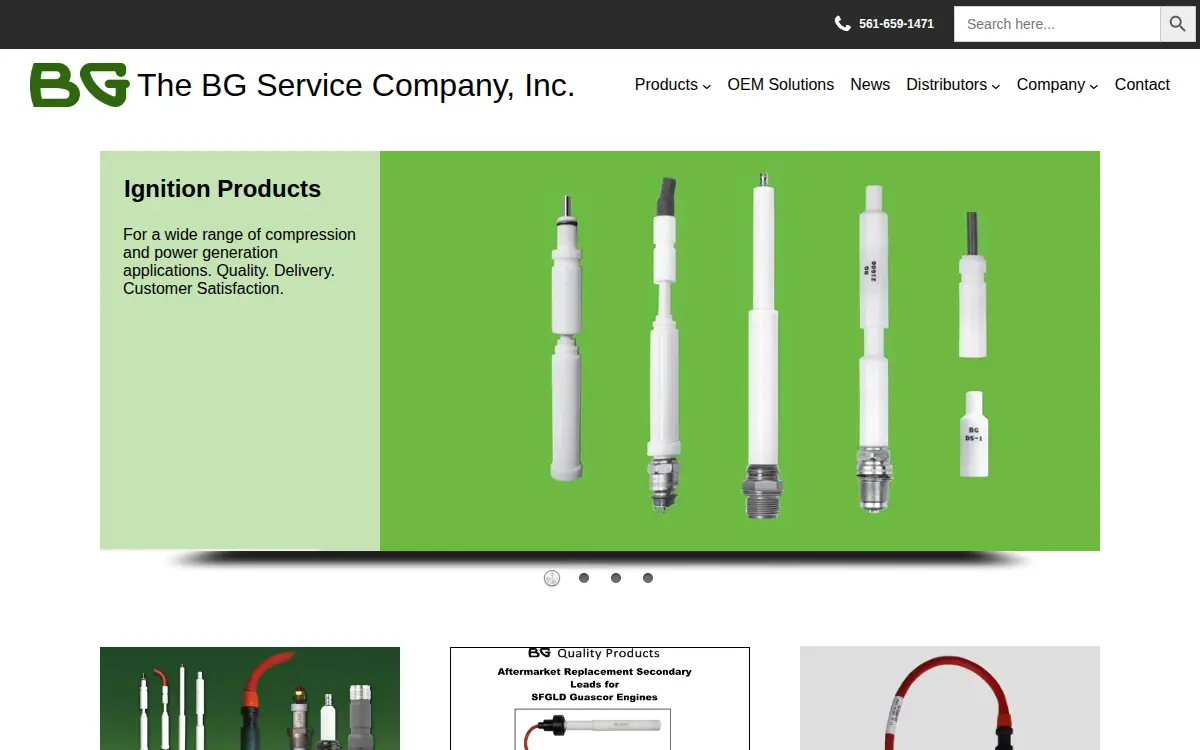Call the phone number 561-659-1471
Image resolution: width=1200 pixels, height=750 pixels.
[896, 24]
